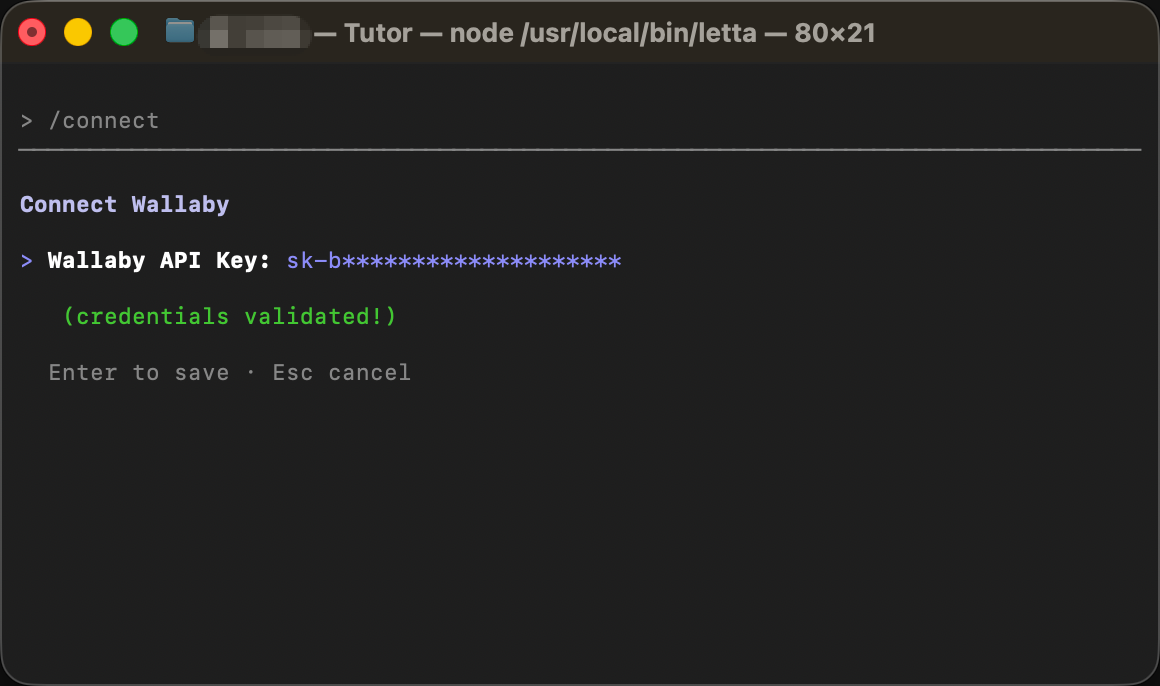Click the gray prompt arrow before /connect

(x=27, y=121)
